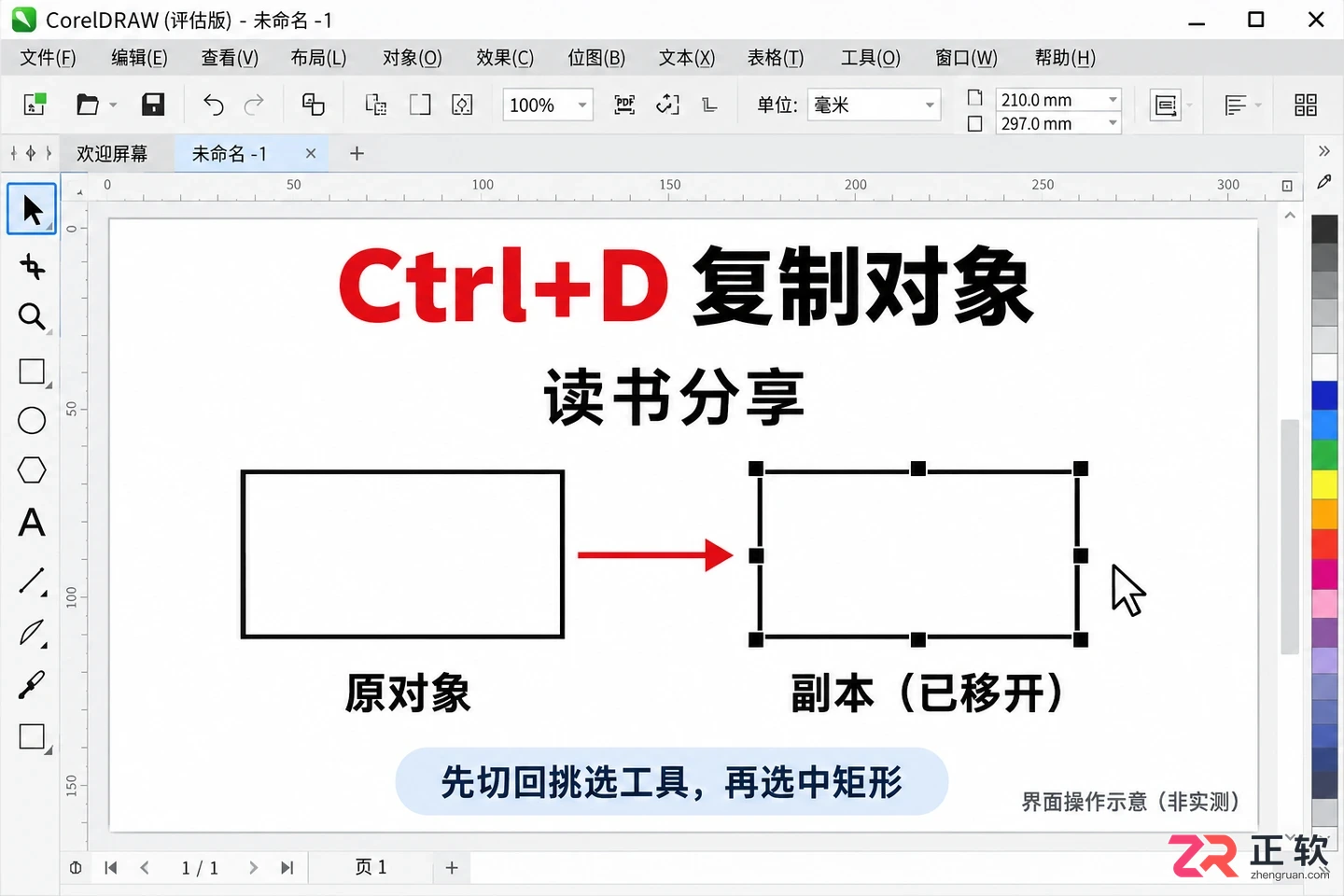Click the Redo arrow
This screenshot has height=896, width=1344.
[x=254, y=104]
